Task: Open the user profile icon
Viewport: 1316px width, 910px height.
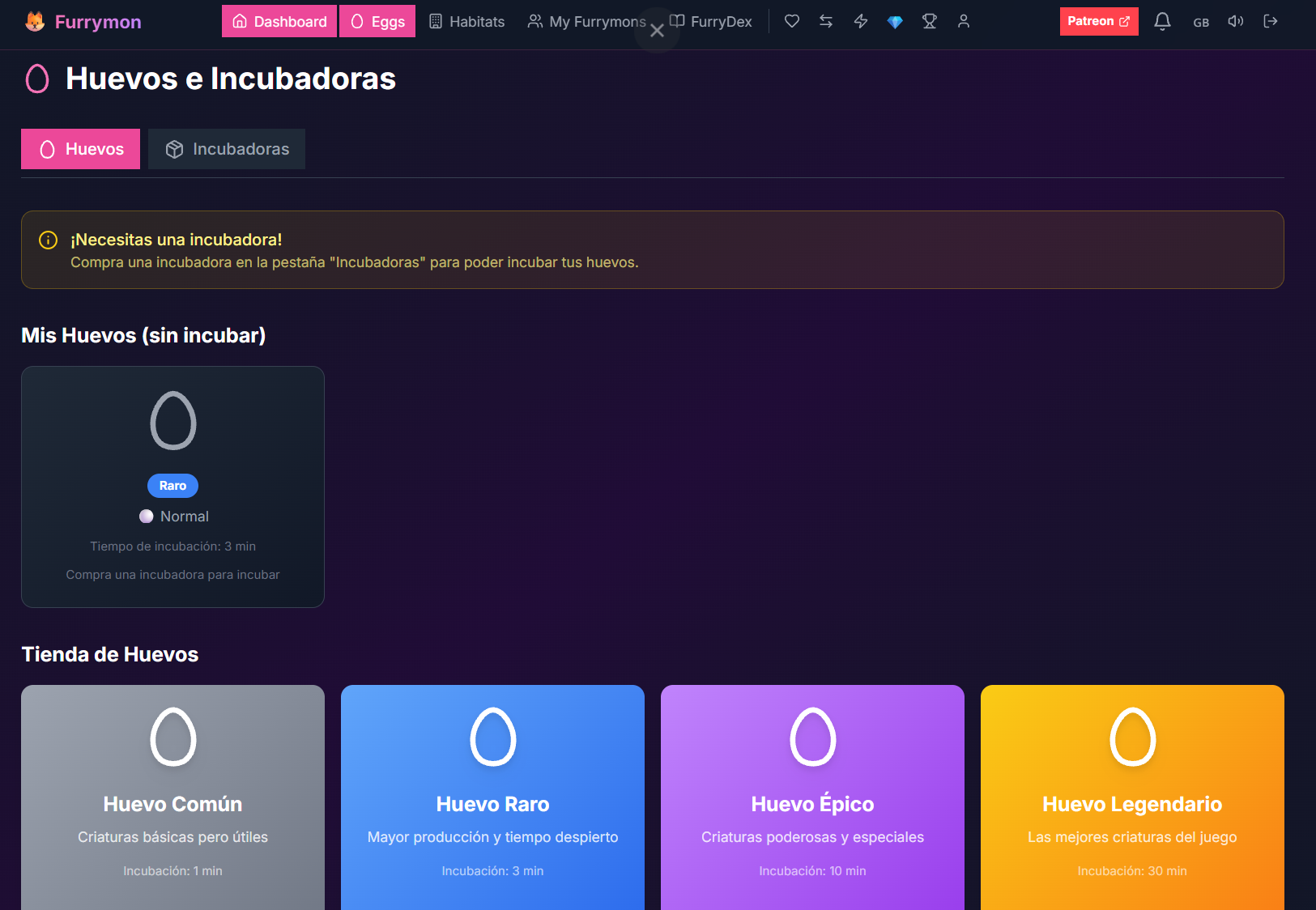Action: click(964, 21)
